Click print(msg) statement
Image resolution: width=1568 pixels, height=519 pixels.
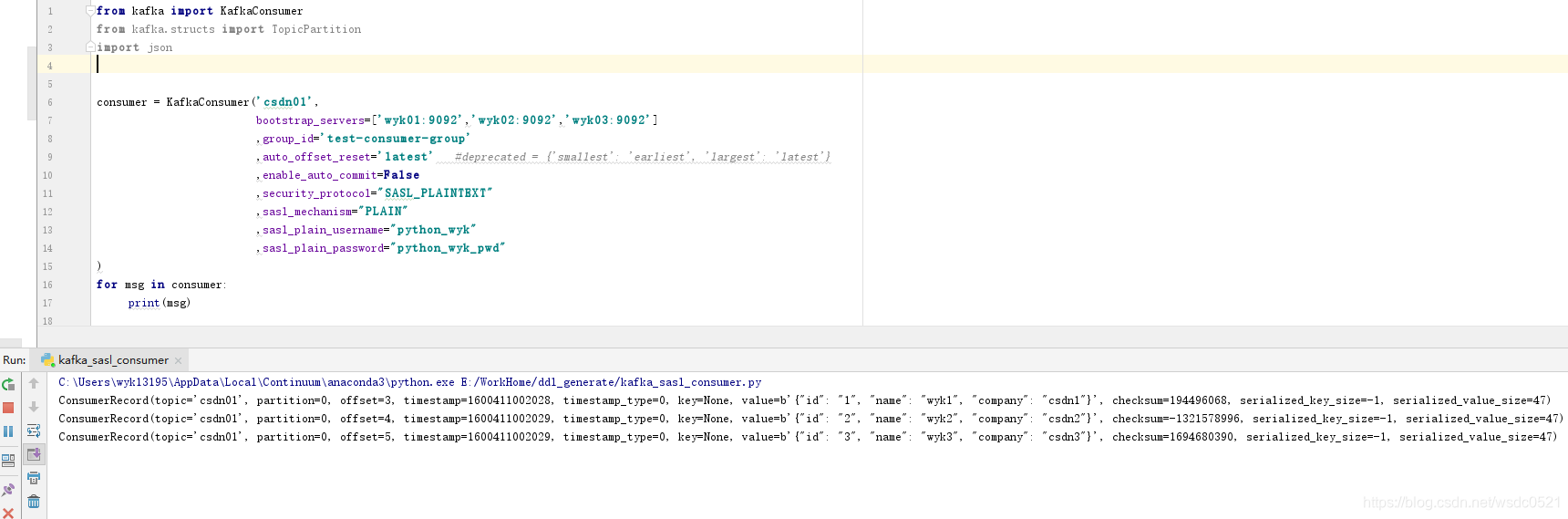click(x=160, y=303)
